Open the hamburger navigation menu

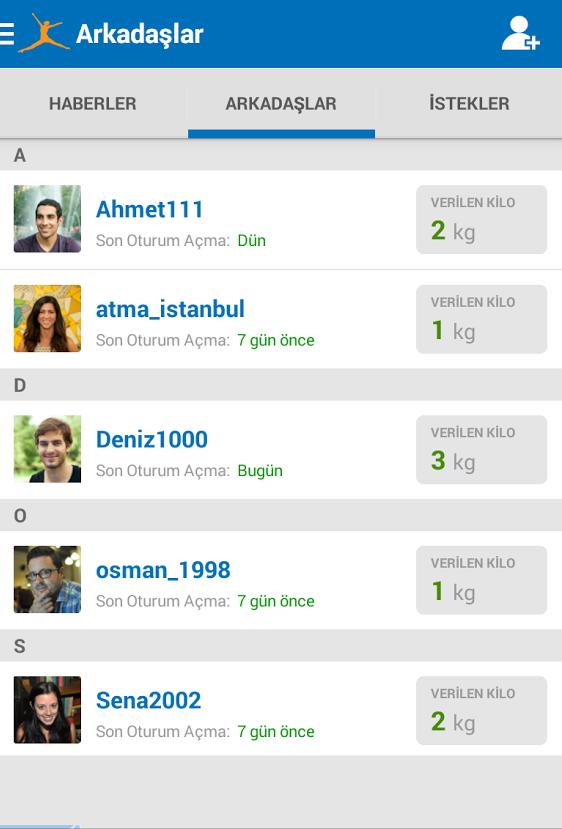click(x=7, y=34)
